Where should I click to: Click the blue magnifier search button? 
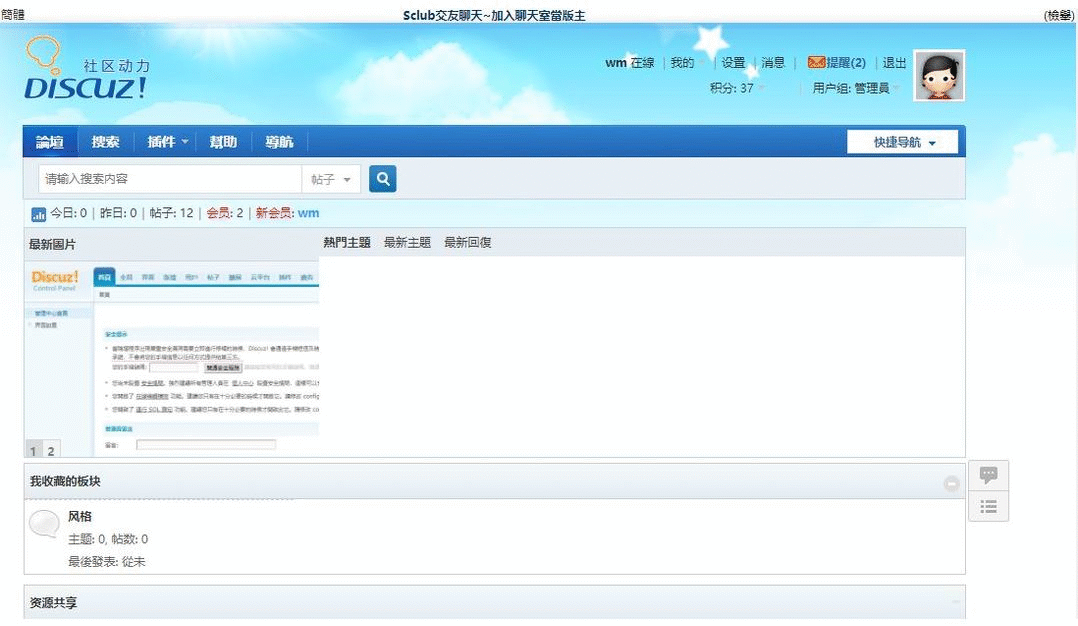tap(382, 179)
